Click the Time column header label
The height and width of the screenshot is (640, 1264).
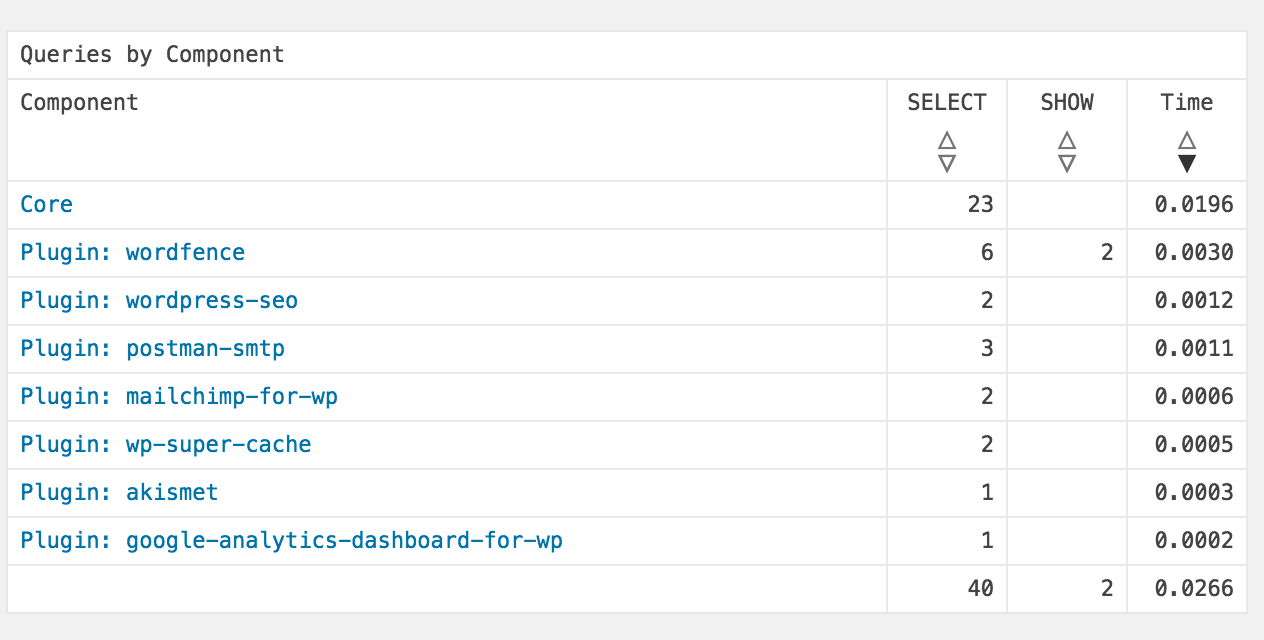tap(1187, 102)
